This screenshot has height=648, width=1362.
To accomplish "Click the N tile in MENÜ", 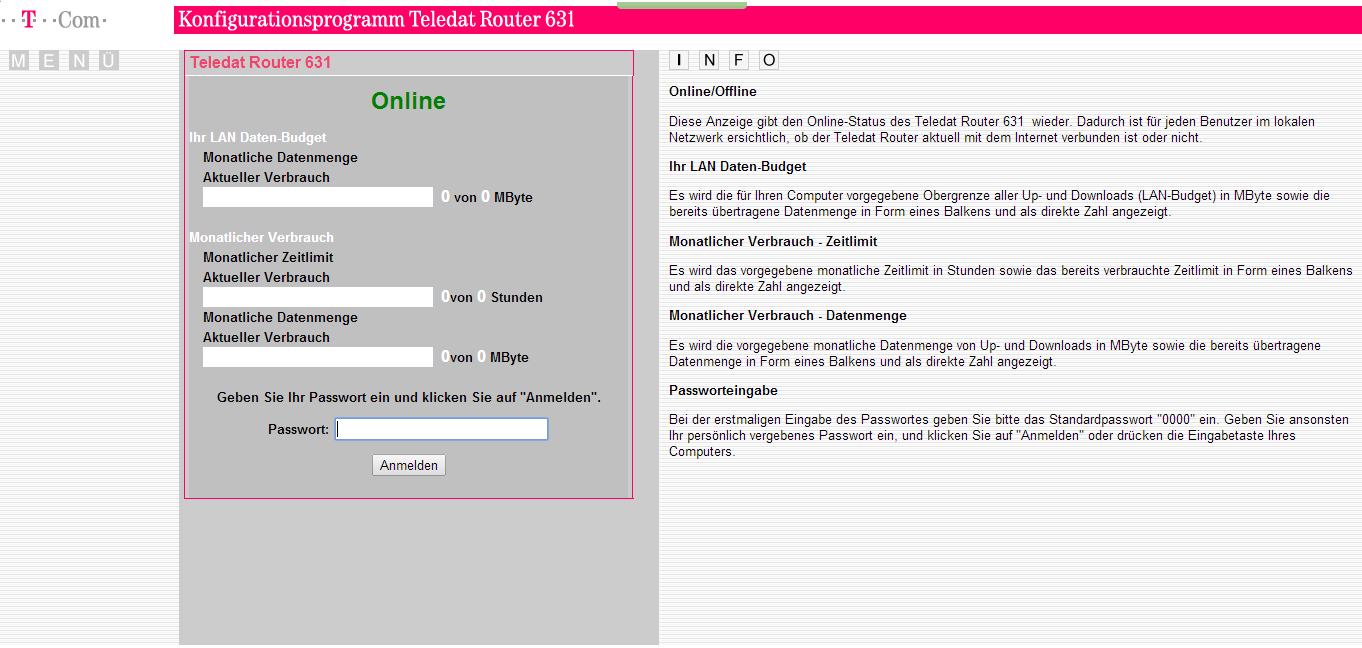I will (x=79, y=61).
